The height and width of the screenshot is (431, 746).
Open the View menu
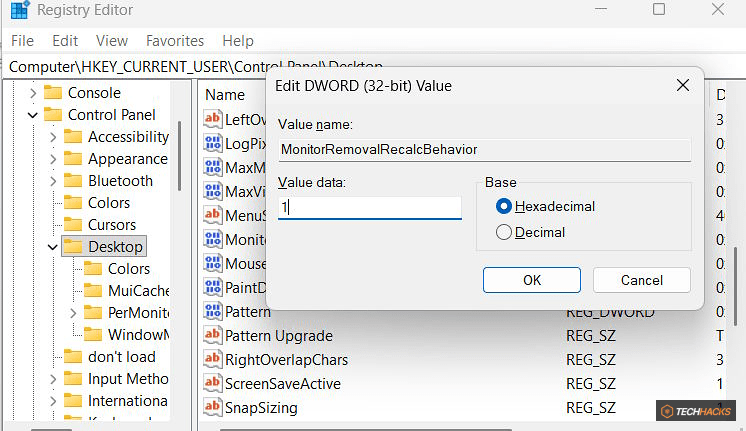click(112, 41)
